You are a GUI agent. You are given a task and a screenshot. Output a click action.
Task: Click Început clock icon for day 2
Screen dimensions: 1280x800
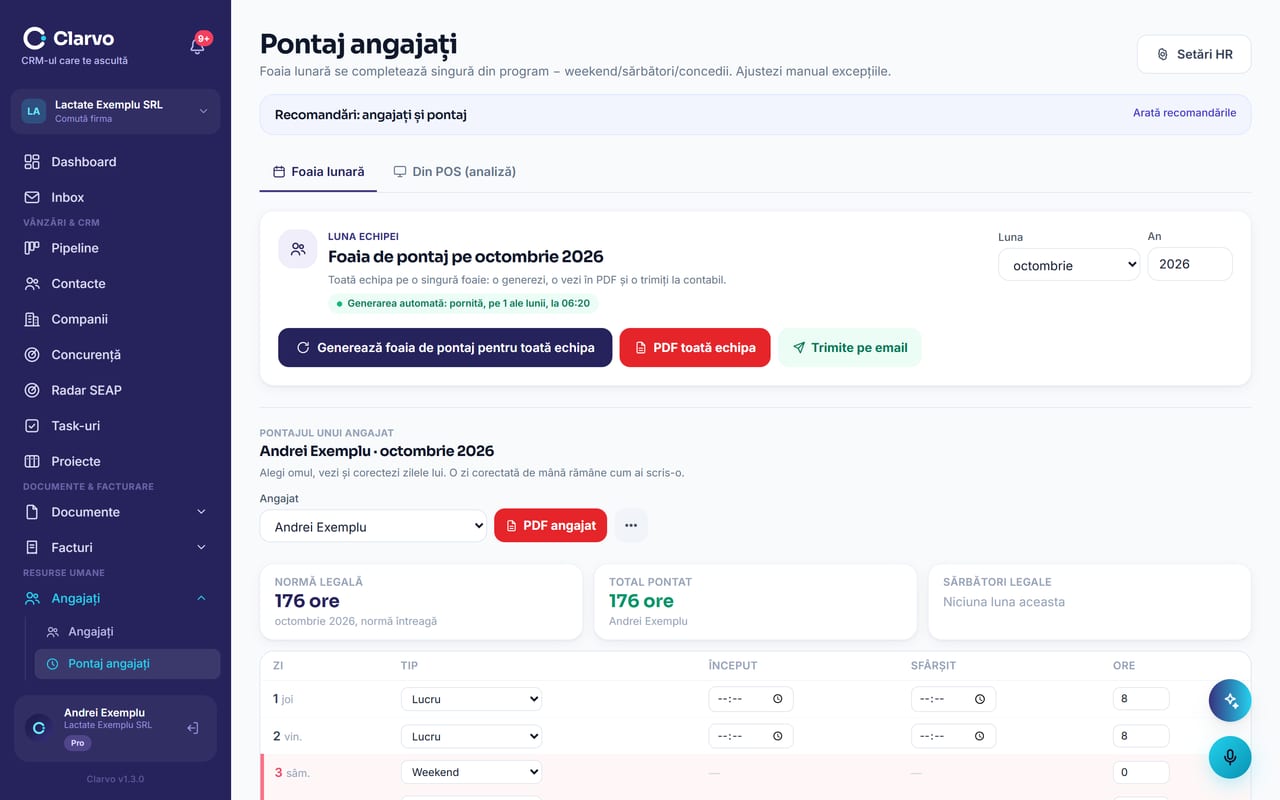(778, 736)
